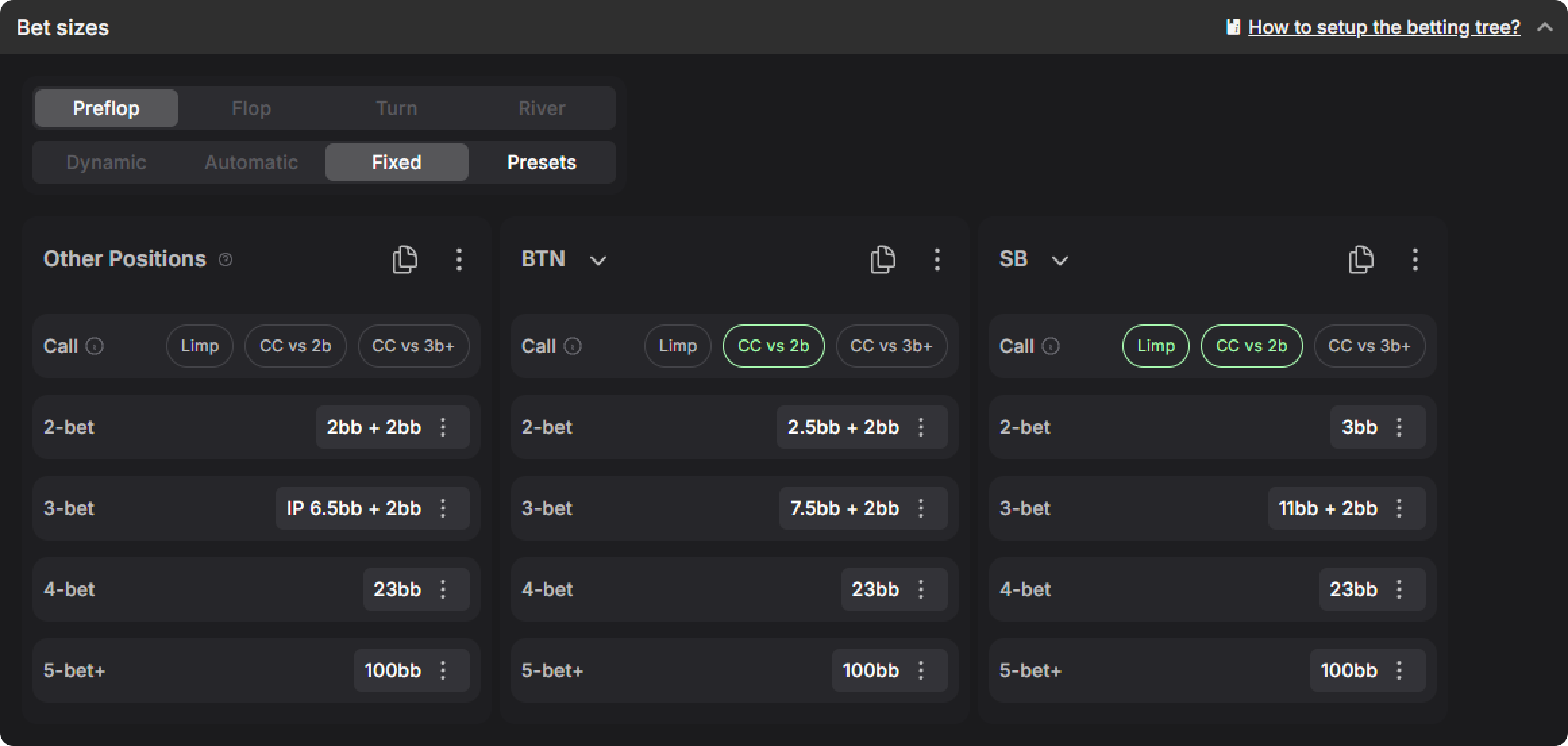Open the SB column options menu
The width and height of the screenshot is (1568, 746).
point(1415,259)
